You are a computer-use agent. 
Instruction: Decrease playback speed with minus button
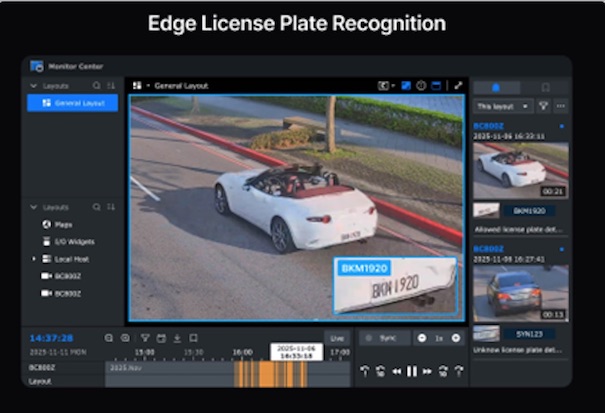[422, 338]
